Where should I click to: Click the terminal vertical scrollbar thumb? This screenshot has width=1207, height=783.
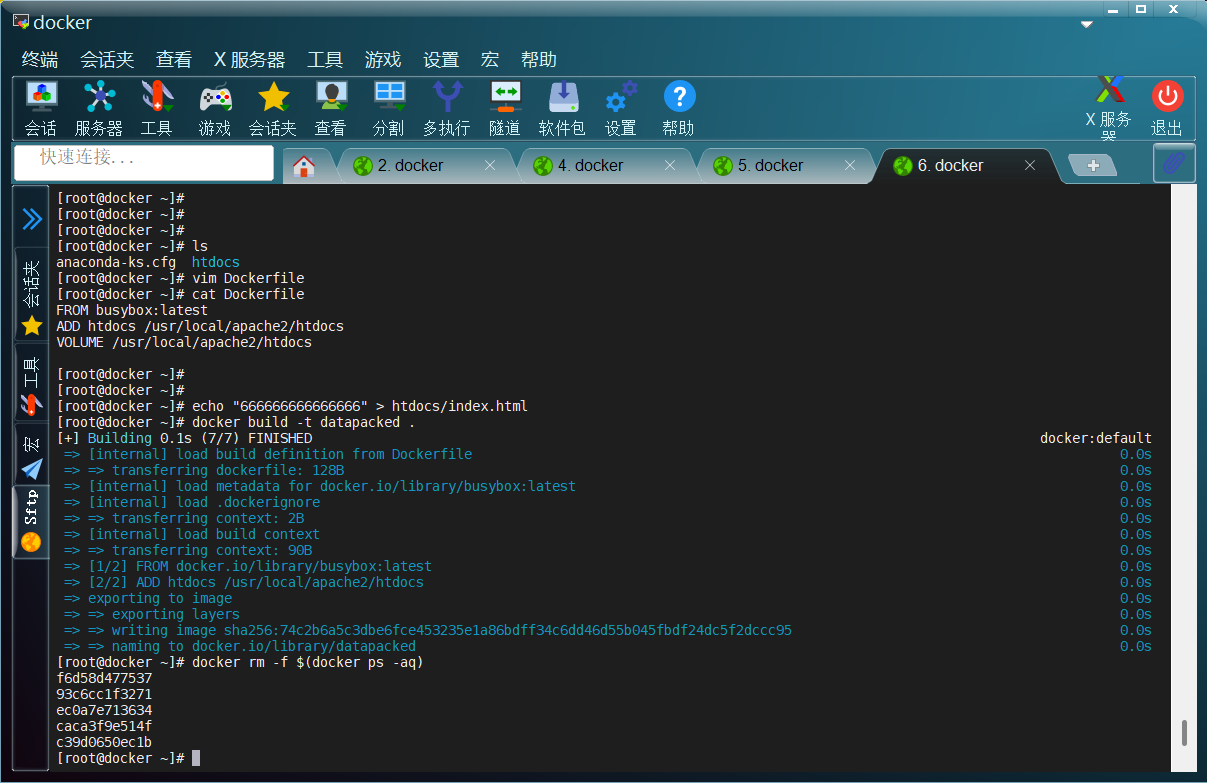(x=1184, y=733)
